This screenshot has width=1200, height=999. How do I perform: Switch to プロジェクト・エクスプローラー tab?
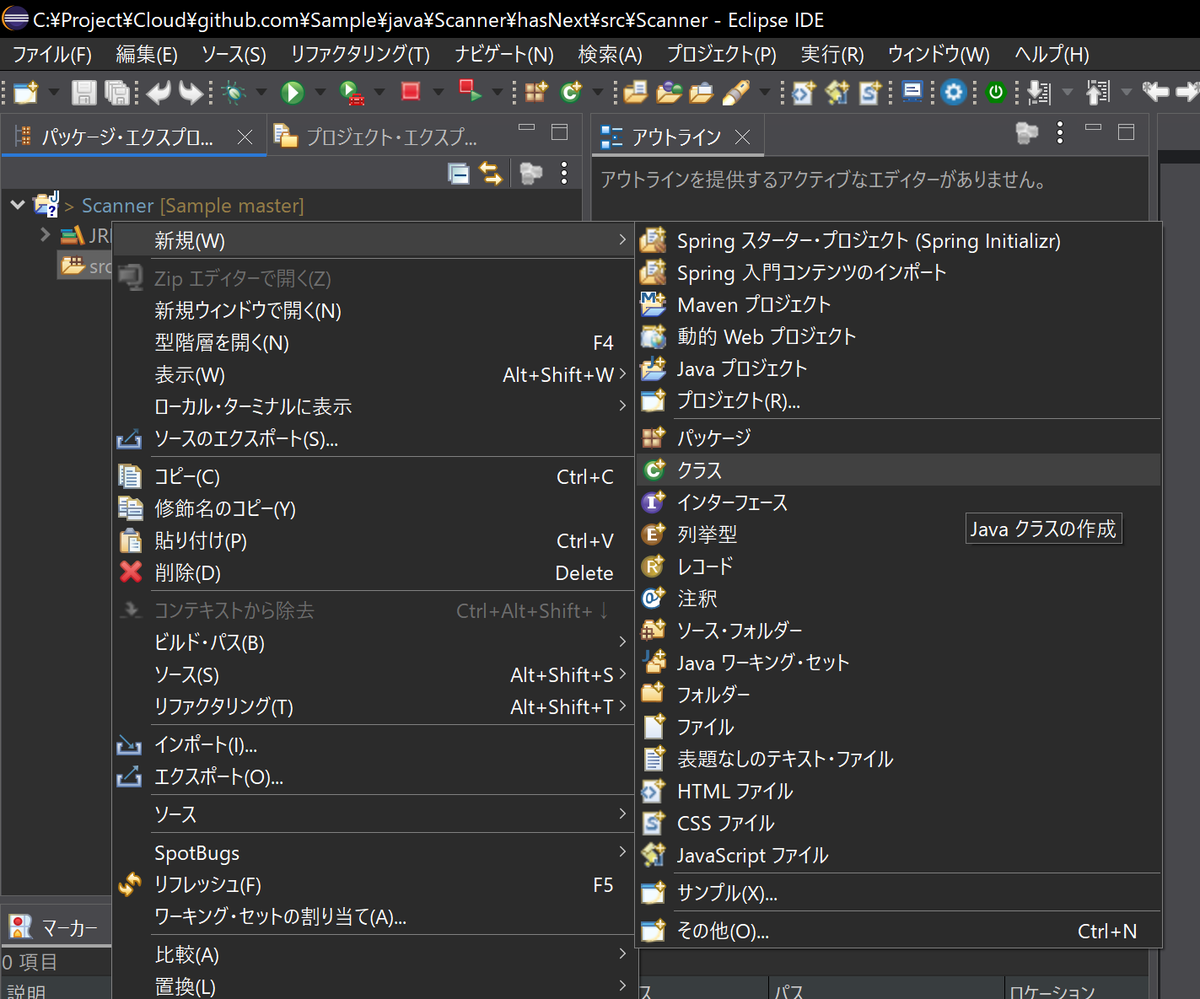[x=378, y=137]
